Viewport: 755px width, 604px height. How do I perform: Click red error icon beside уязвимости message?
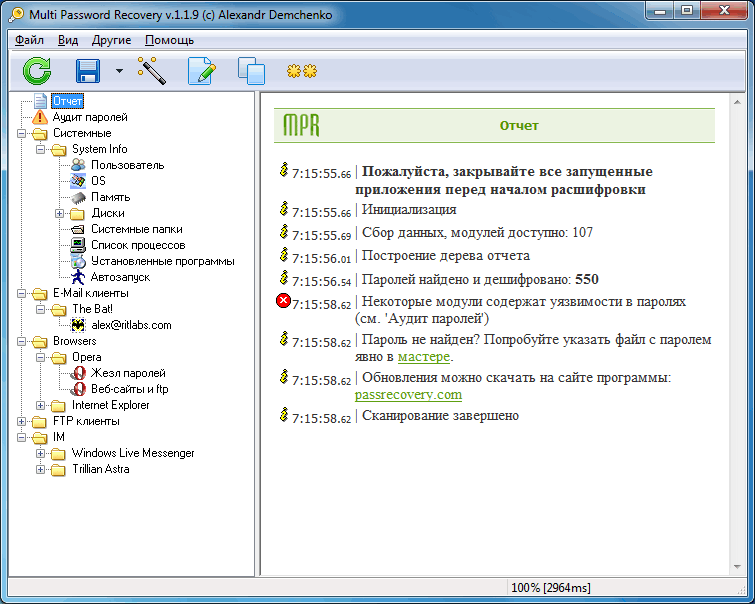point(283,301)
